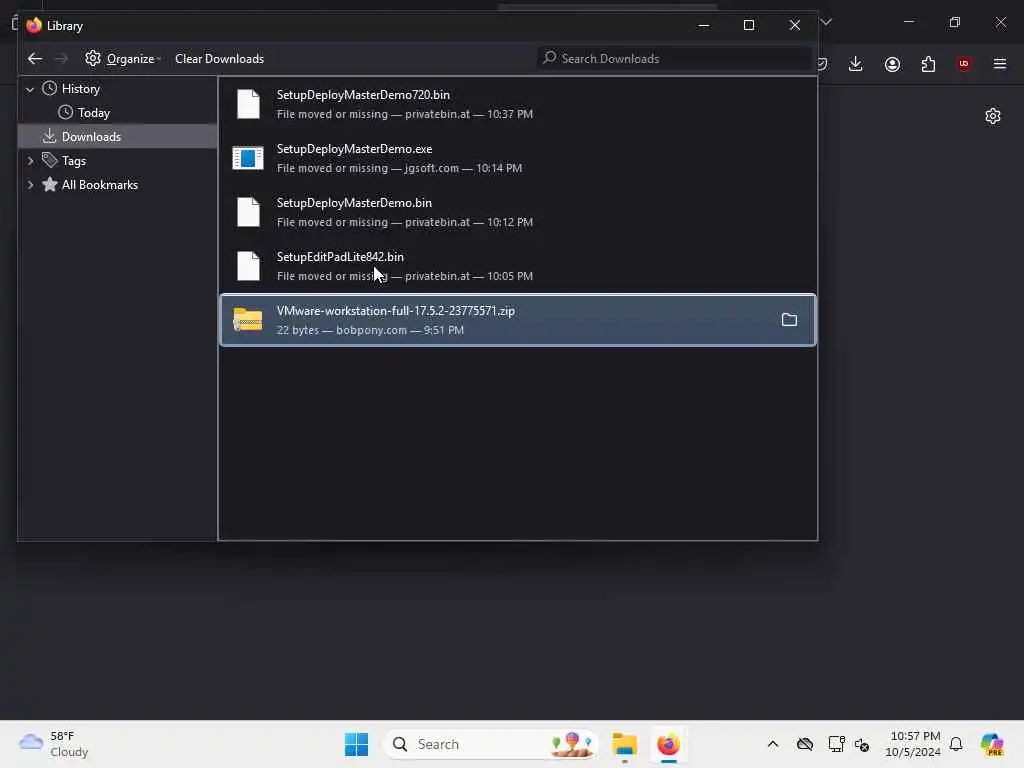
Task: Click the Firefox taskbar icon
Action: coord(668,744)
